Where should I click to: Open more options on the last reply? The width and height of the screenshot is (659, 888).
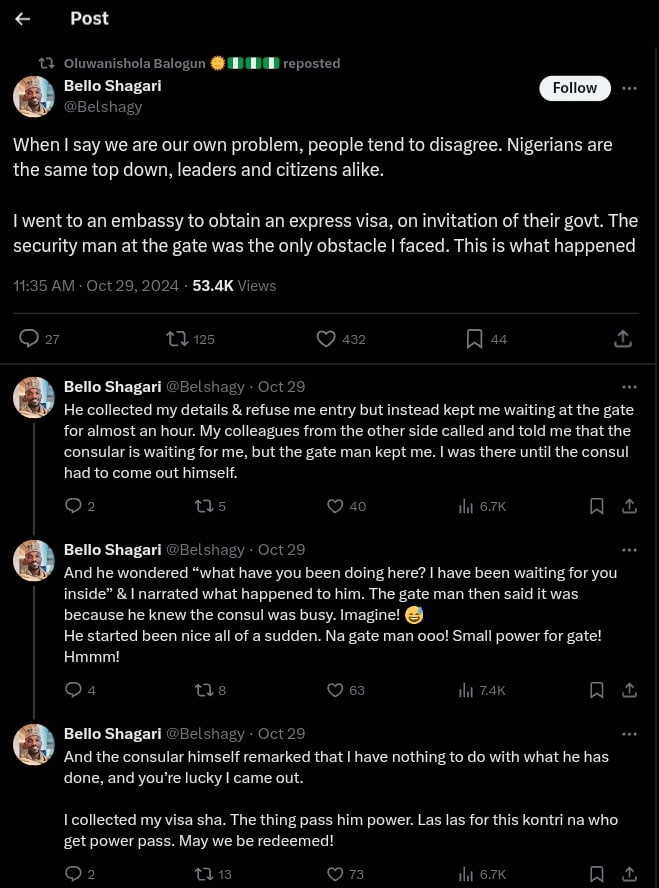629,733
